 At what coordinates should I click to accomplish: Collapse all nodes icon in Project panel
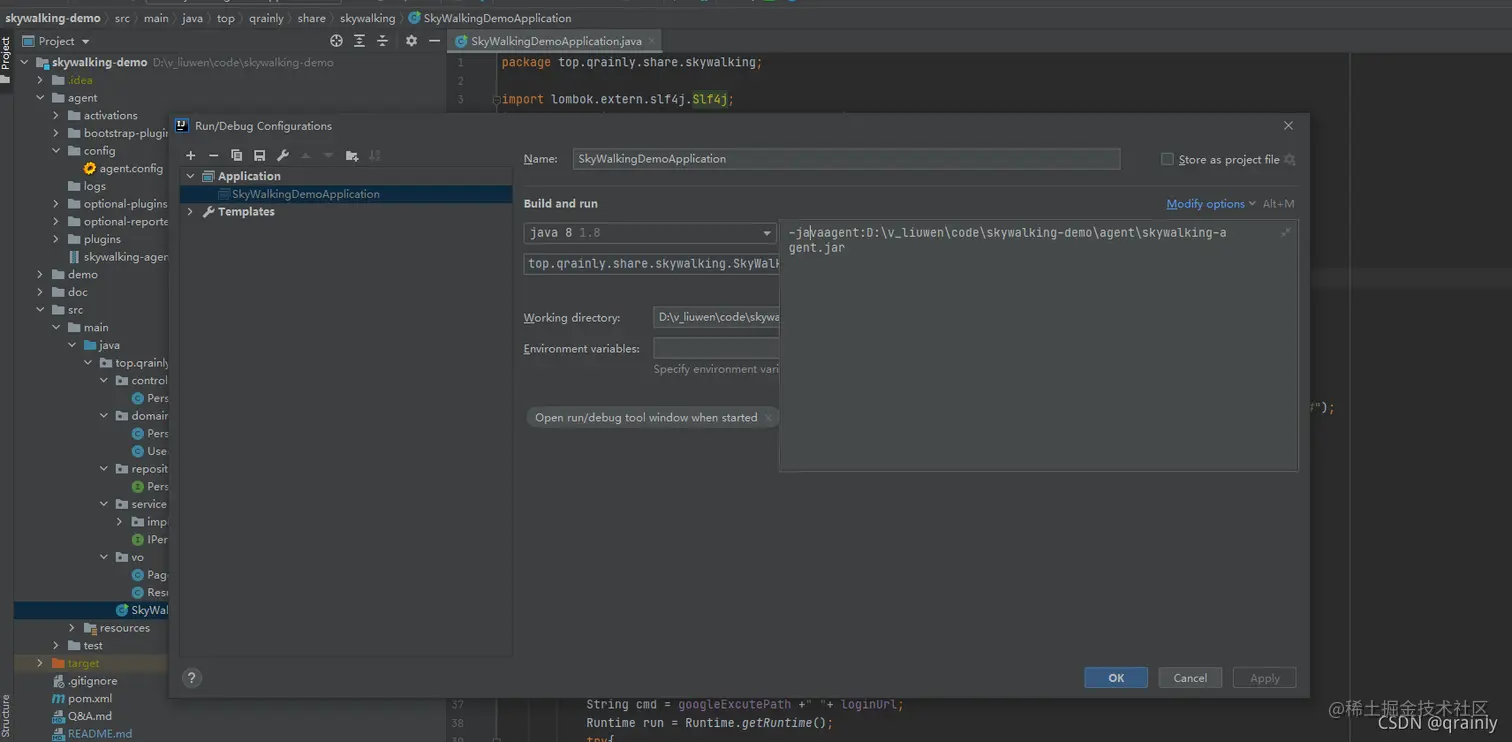(382, 41)
